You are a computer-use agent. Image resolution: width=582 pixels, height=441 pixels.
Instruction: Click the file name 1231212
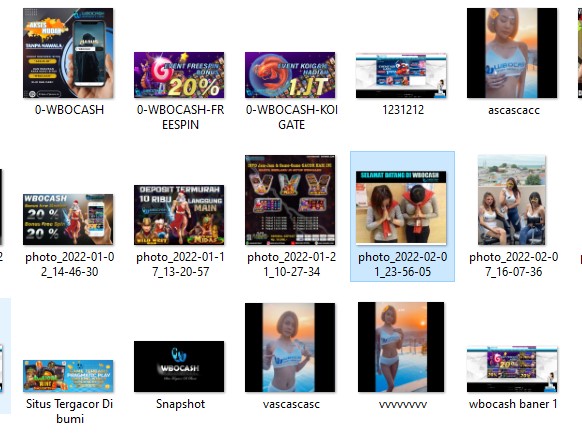[403, 110]
